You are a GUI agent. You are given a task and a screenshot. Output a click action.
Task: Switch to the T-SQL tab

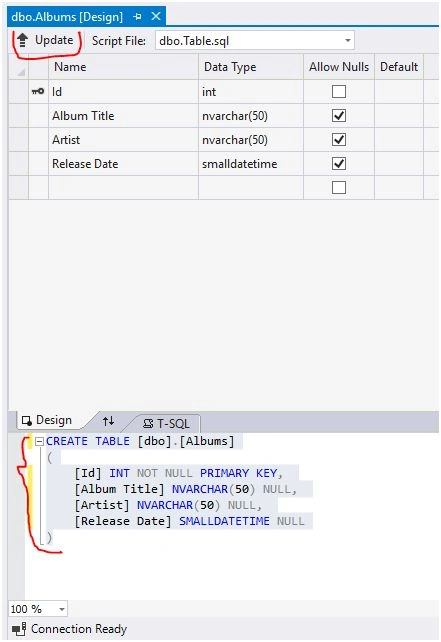pos(166,423)
